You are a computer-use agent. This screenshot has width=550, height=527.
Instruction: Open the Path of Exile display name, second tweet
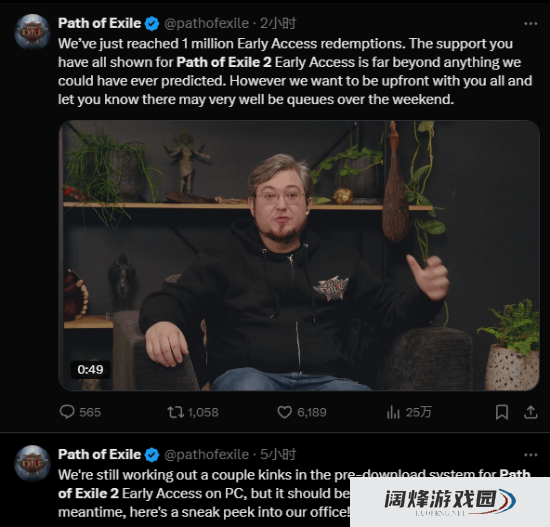100,454
